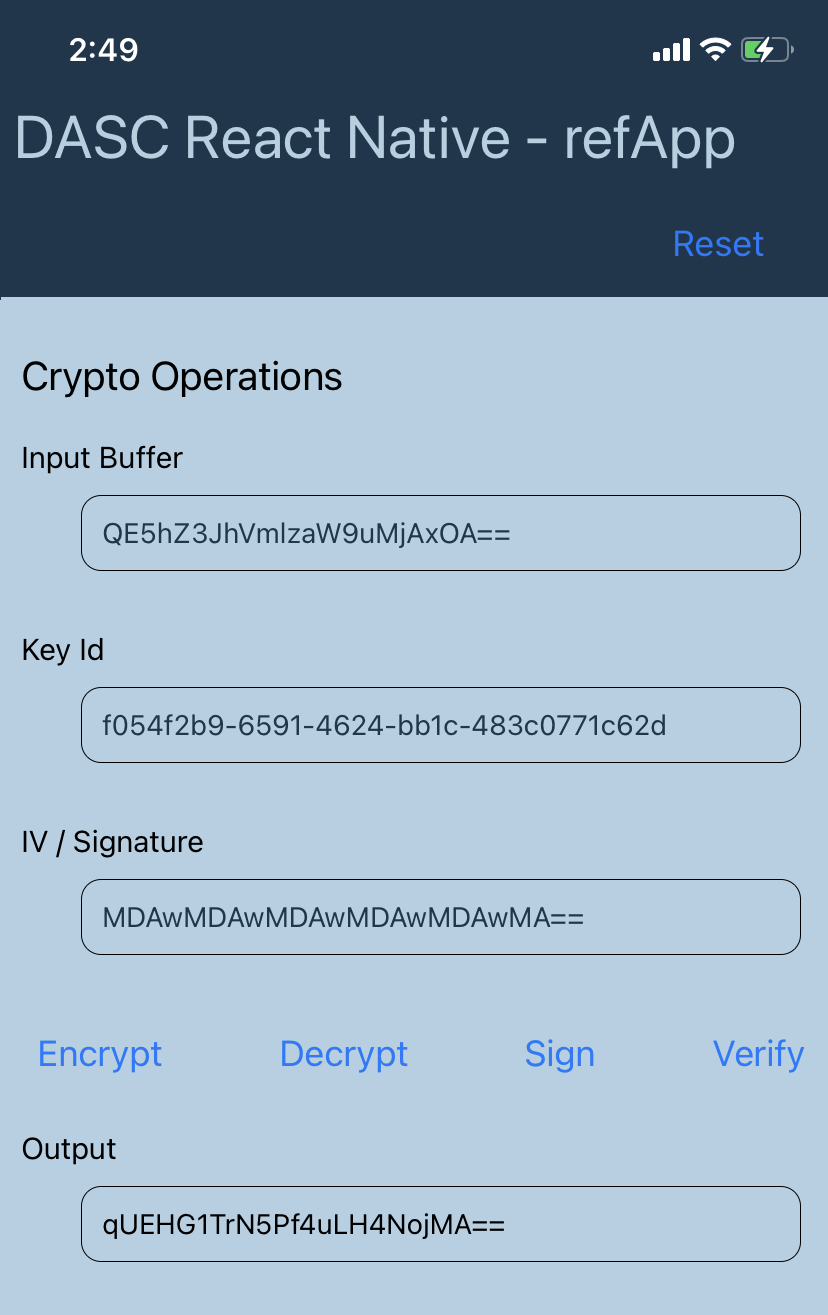Focus the Key Id text field
This screenshot has height=1315, width=828.
click(x=441, y=725)
